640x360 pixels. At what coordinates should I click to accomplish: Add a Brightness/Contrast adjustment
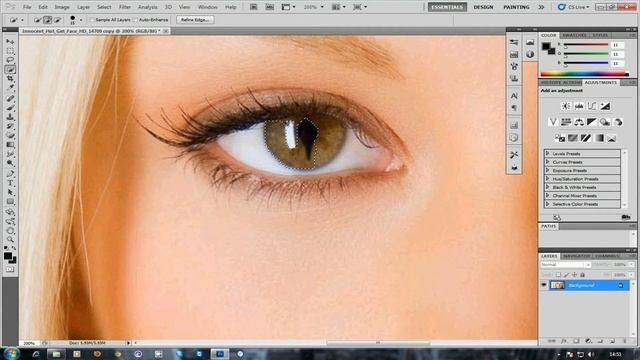click(x=566, y=106)
